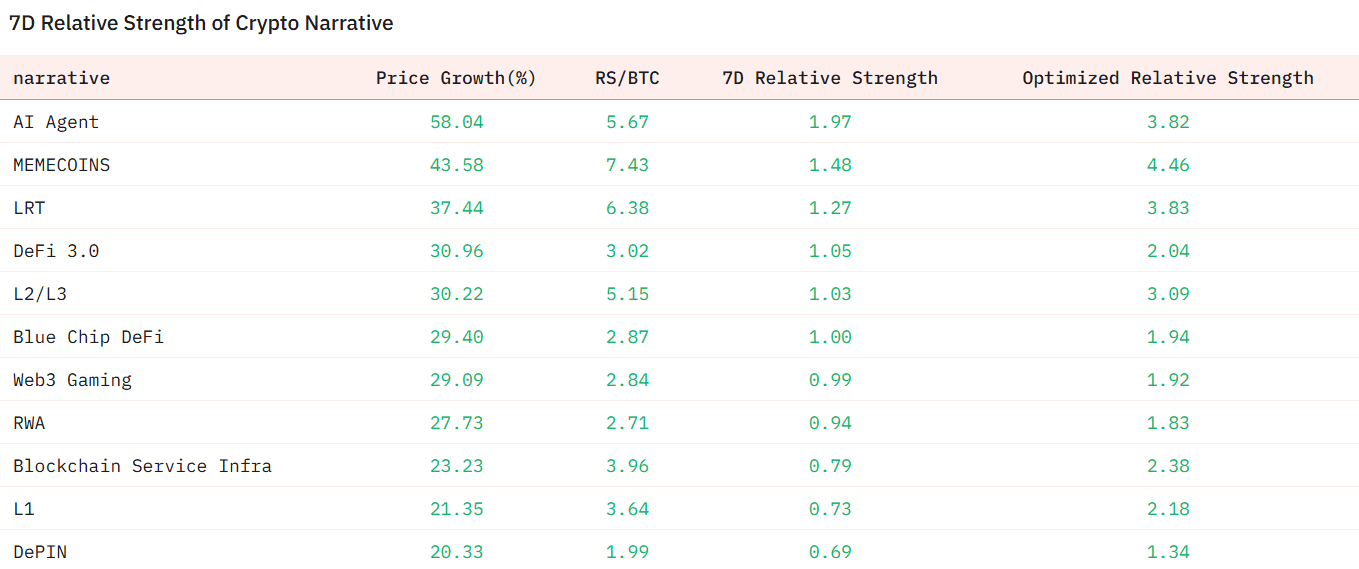The image size is (1359, 569).
Task: Click the 'Blue Chip DeFi' row label
Action: [88, 337]
